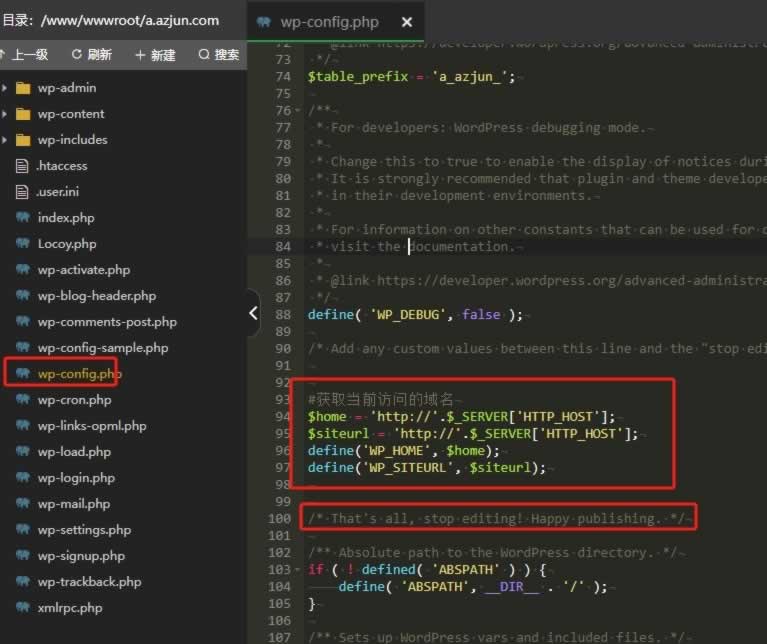Click the refresh icon in file toolbar
The image size is (767, 644).
(77, 55)
